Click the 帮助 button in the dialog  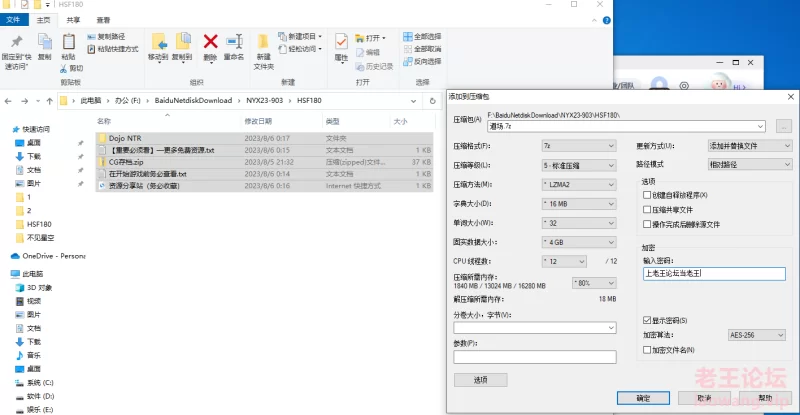[x=765, y=398]
